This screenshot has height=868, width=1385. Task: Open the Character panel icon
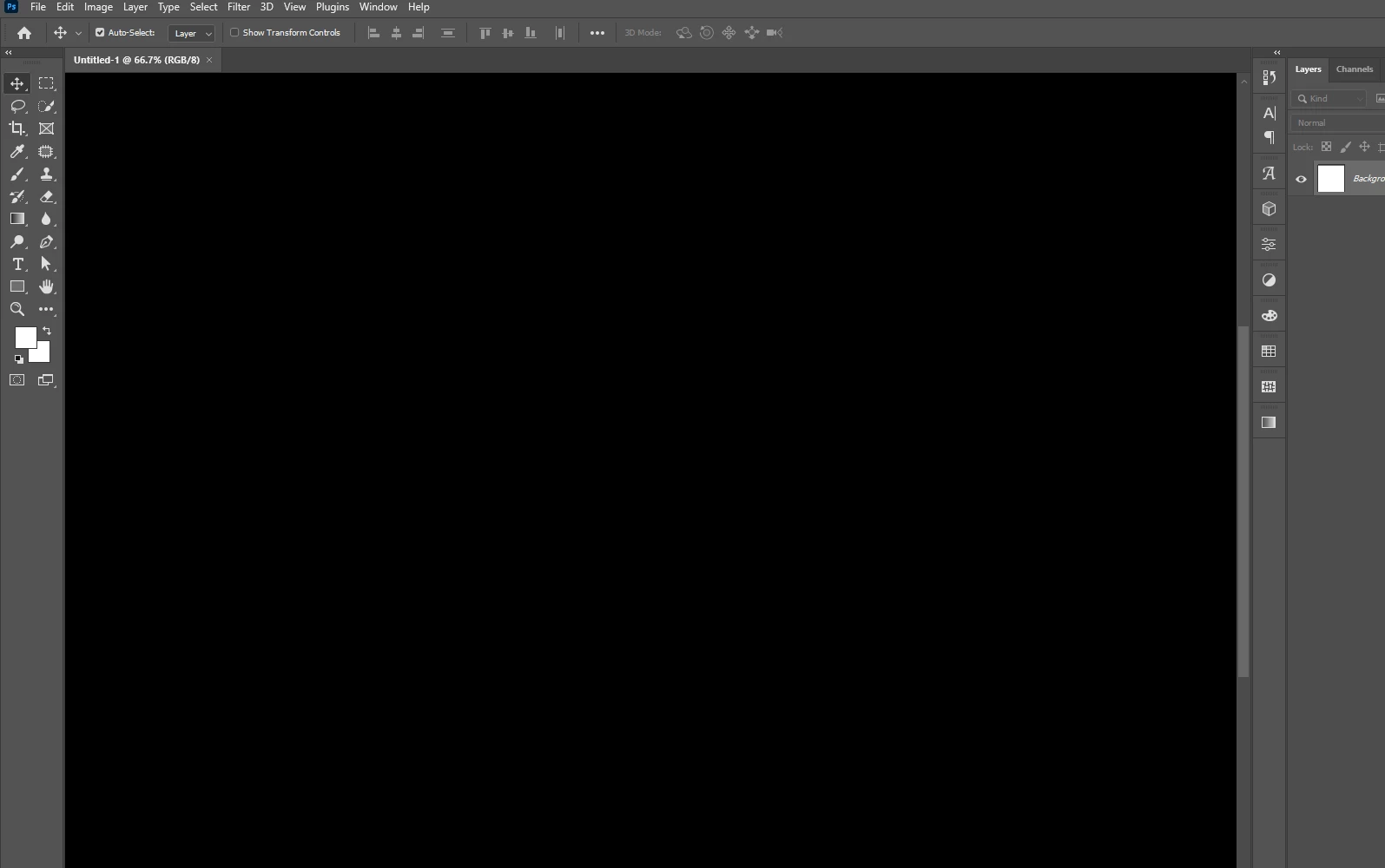tap(1269, 113)
